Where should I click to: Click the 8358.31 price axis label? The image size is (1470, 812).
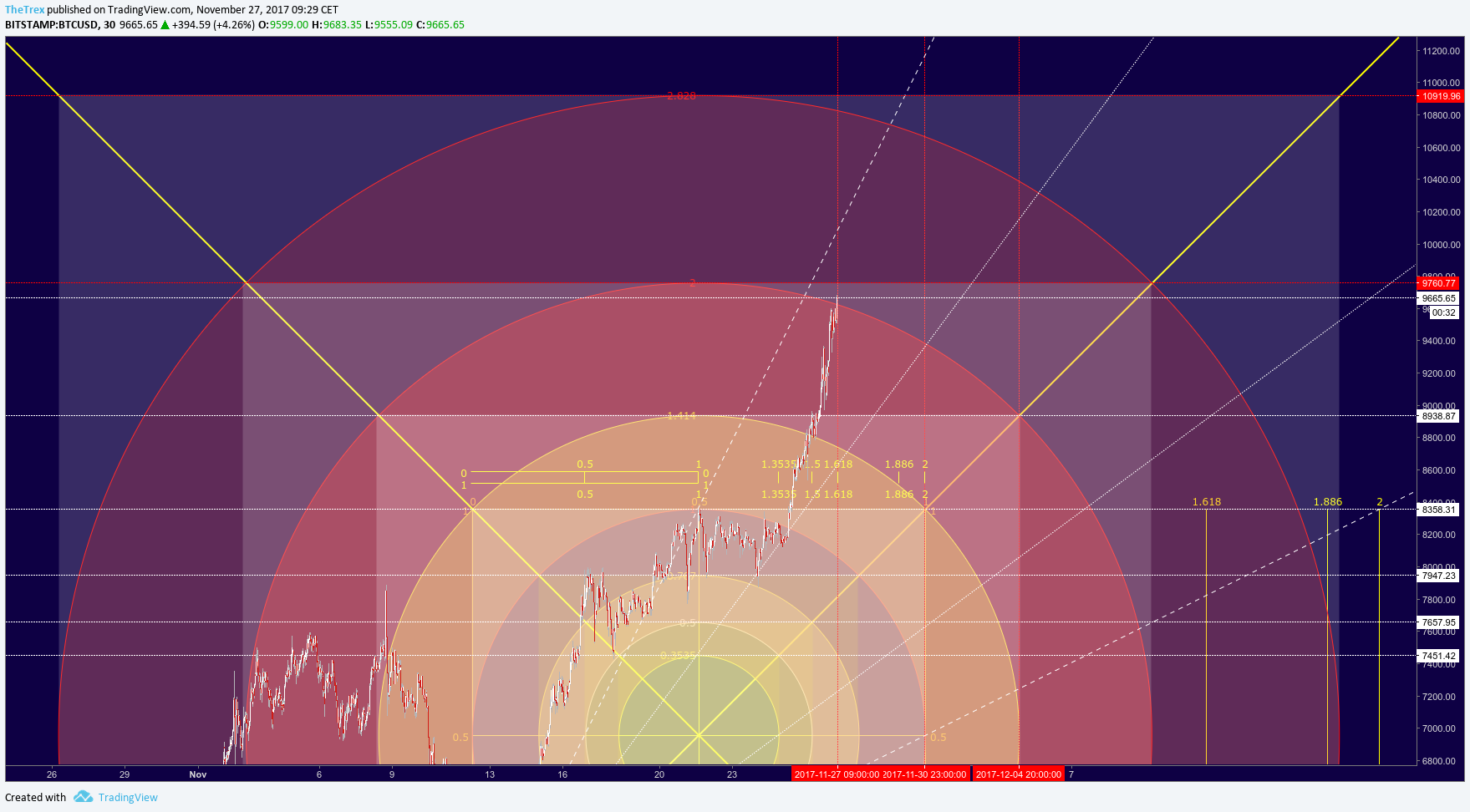[x=1439, y=510]
